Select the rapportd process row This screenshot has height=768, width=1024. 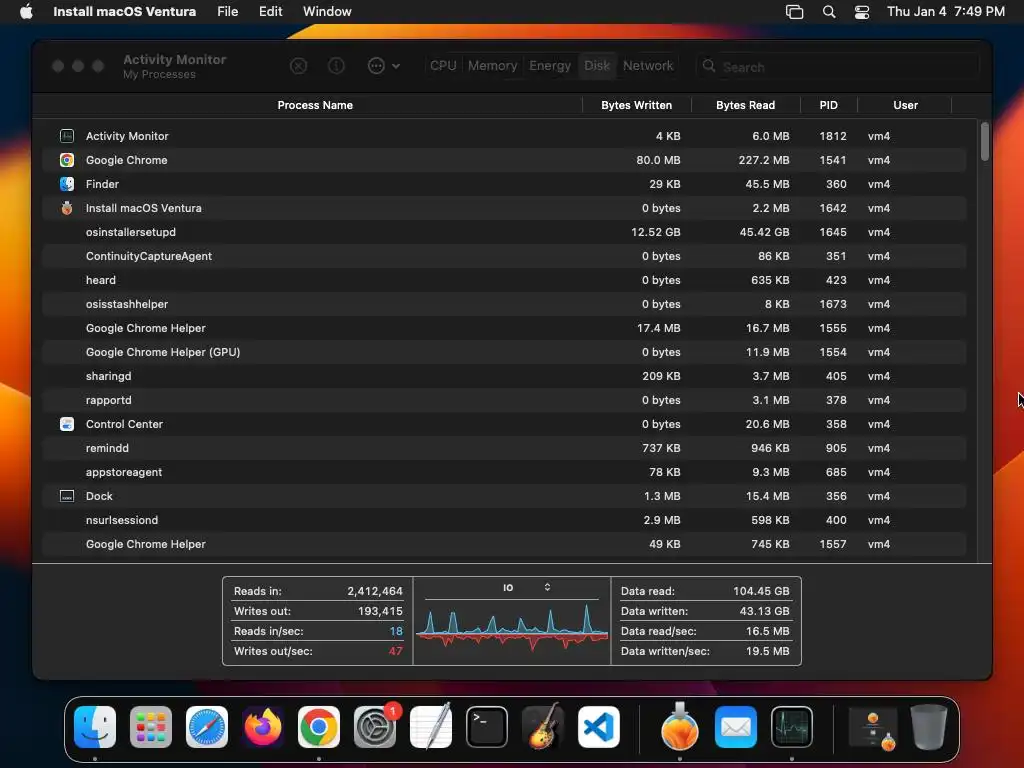504,400
